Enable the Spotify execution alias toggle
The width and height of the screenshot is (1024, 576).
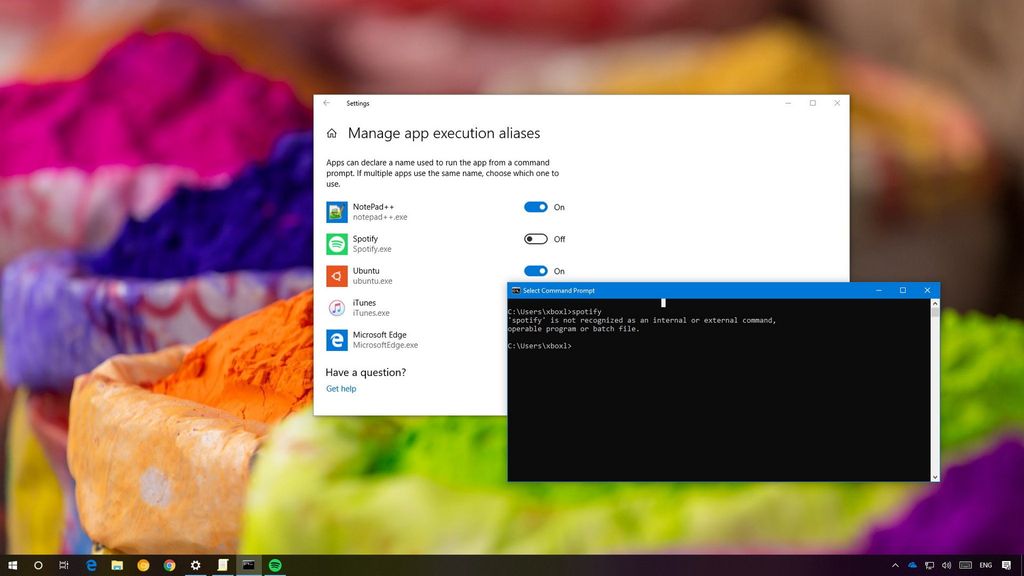click(536, 239)
